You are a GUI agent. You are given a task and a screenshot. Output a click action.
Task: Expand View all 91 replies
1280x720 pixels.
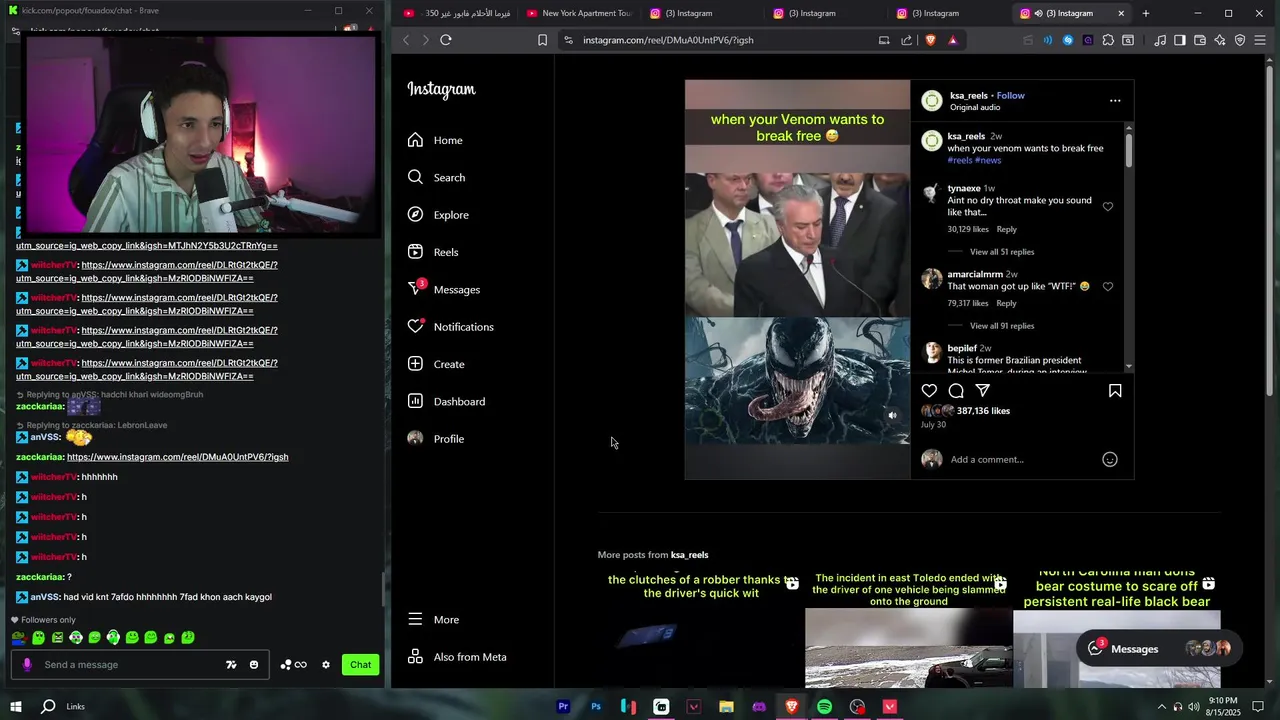[1002, 326]
